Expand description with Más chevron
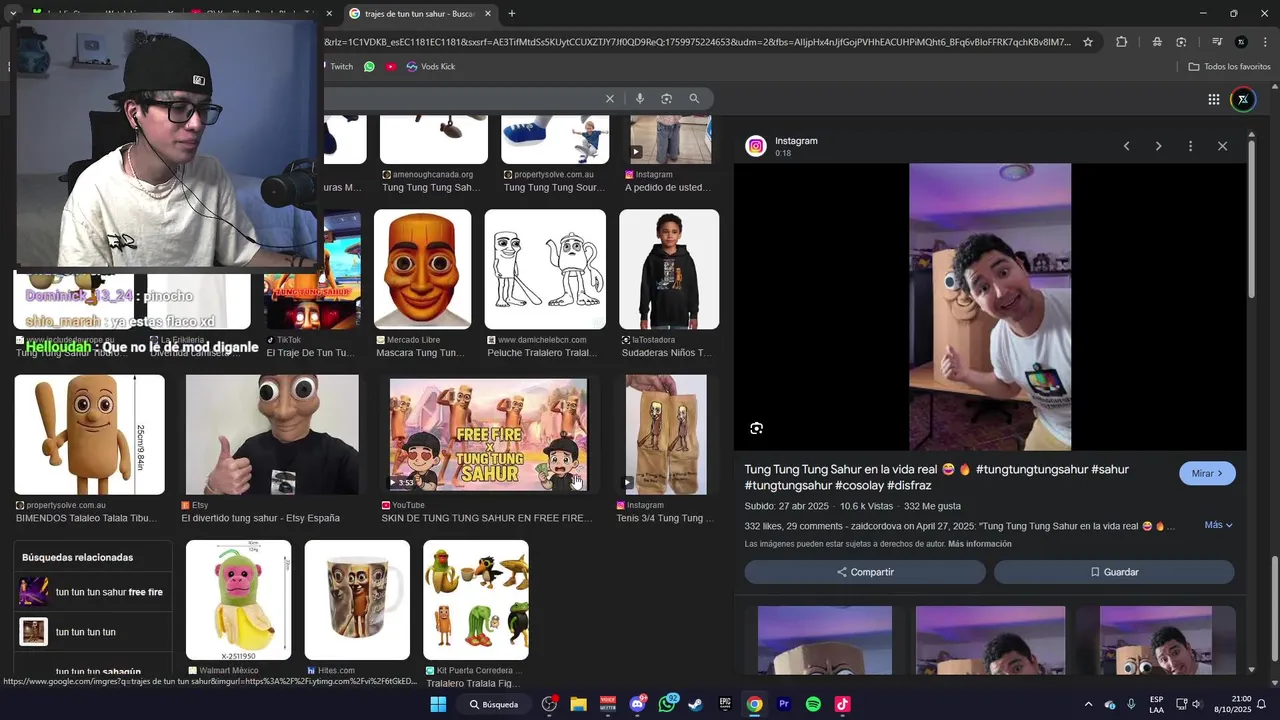 [1219, 525]
